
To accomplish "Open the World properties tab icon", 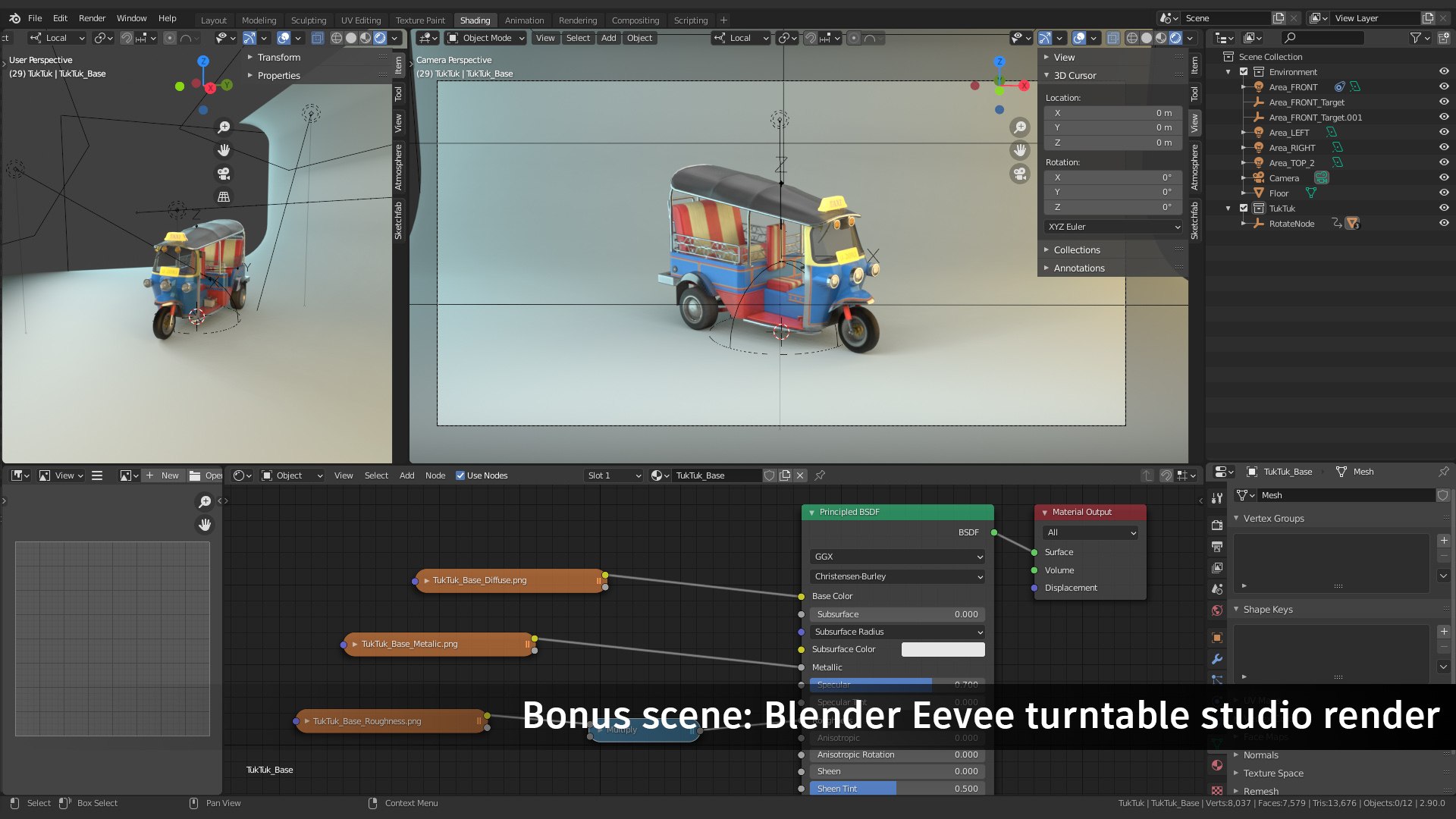I will pos(1217,610).
